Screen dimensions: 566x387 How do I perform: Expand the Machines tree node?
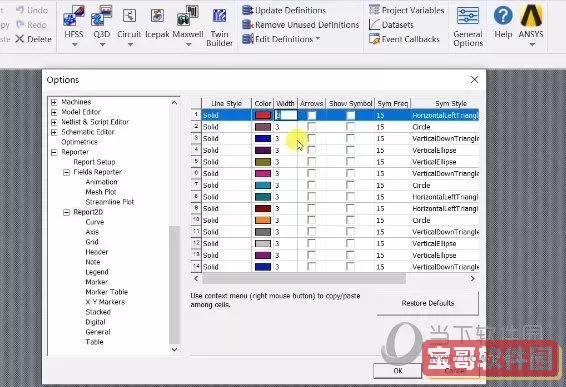54,102
